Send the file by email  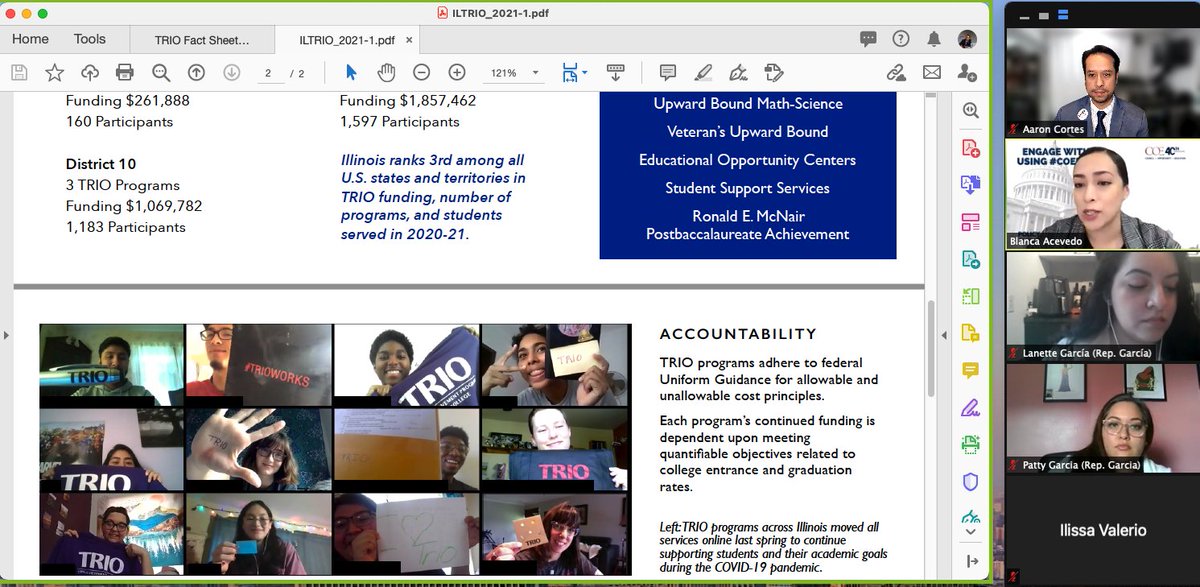(x=931, y=72)
